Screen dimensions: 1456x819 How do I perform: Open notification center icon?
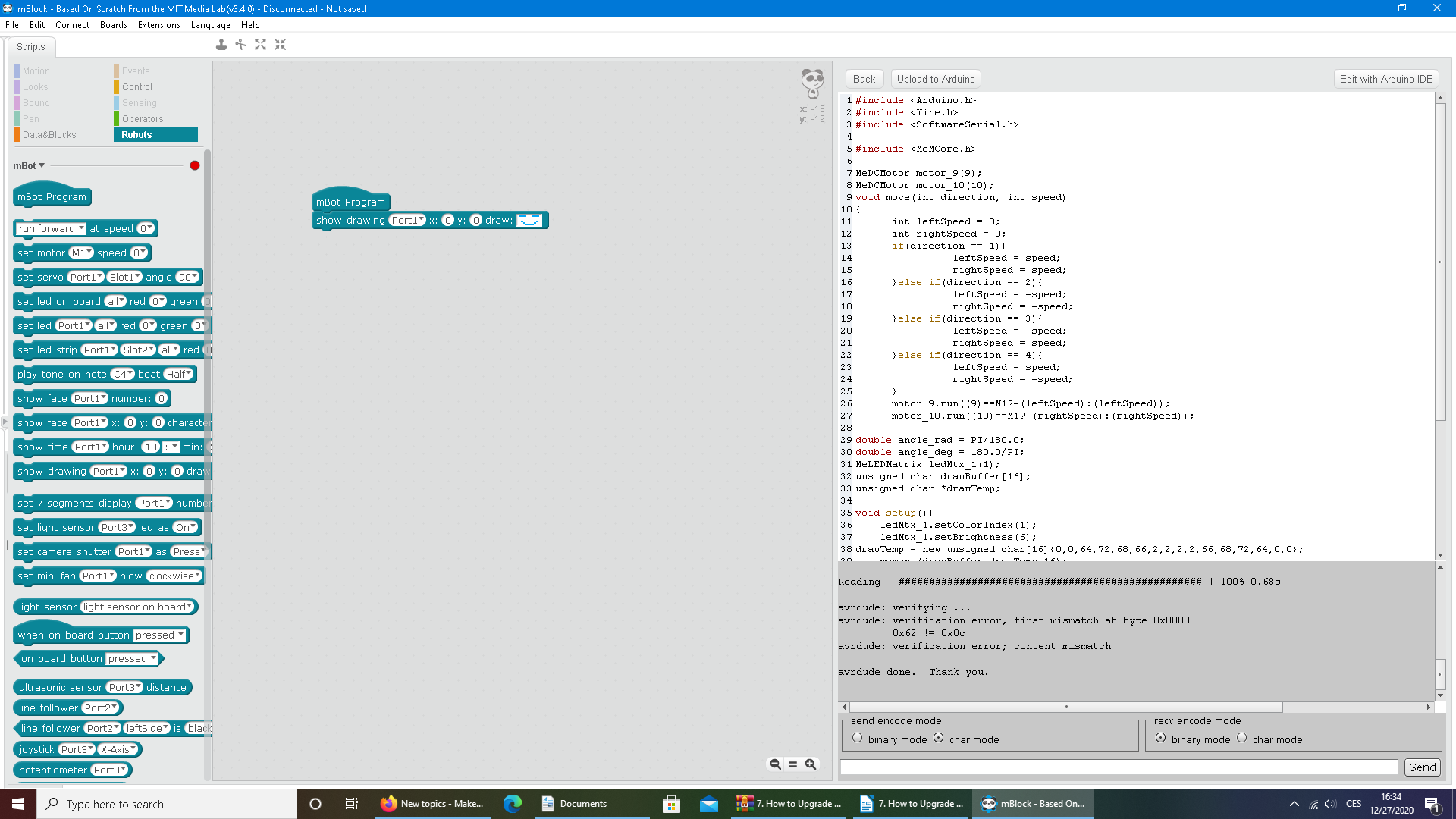pos(1432,804)
